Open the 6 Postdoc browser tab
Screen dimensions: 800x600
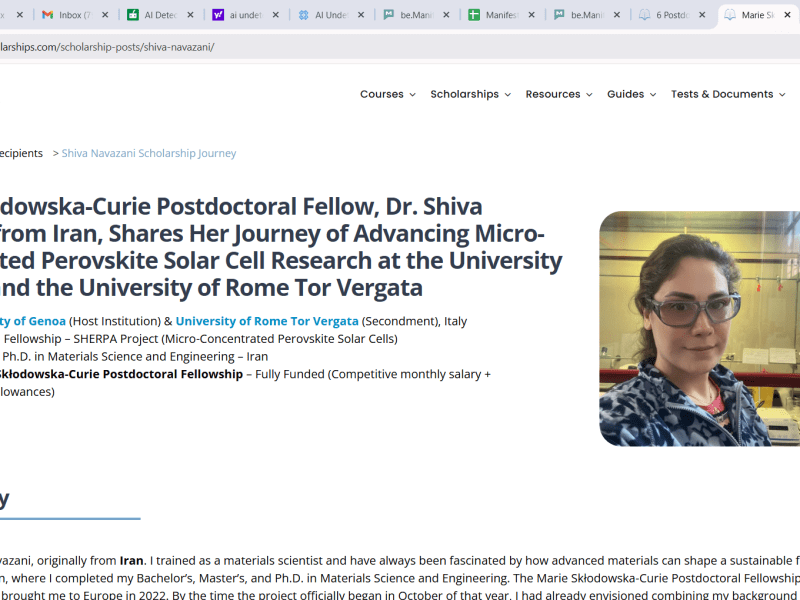(x=671, y=15)
